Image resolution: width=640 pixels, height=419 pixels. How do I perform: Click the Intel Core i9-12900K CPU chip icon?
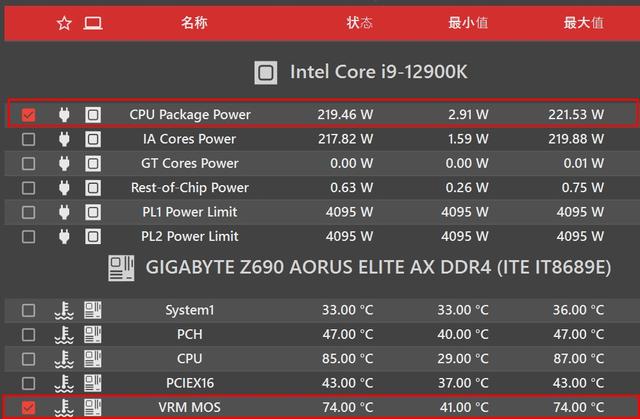266,73
